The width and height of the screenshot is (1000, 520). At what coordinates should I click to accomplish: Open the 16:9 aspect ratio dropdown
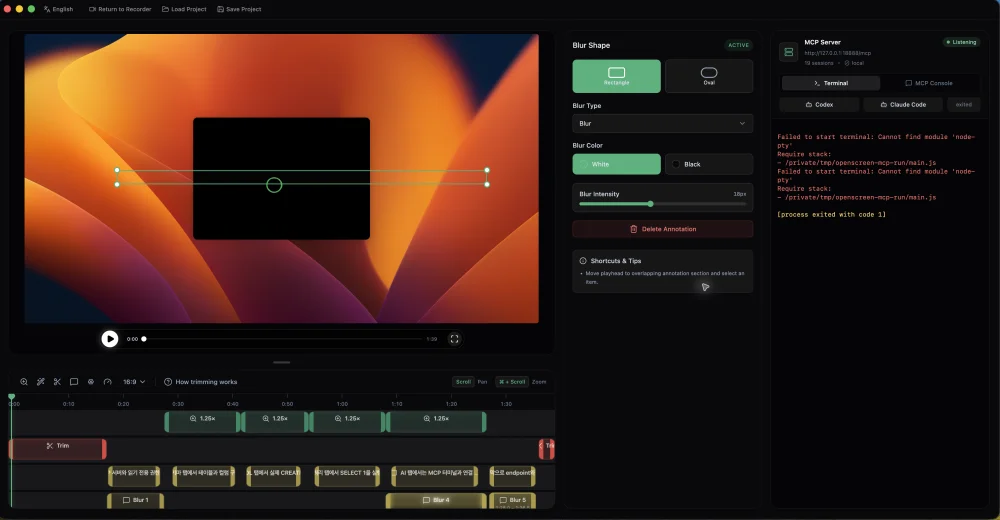pyautogui.click(x=134, y=382)
